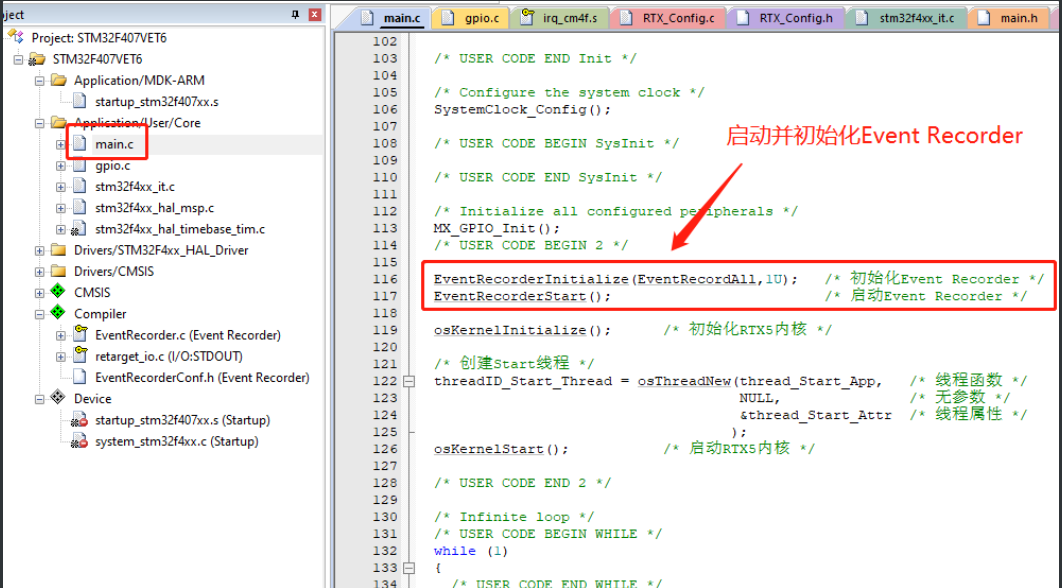1062x588 pixels.
Task: Select the EventRecorder.c file icon under Compiler
Action: click(x=78, y=334)
